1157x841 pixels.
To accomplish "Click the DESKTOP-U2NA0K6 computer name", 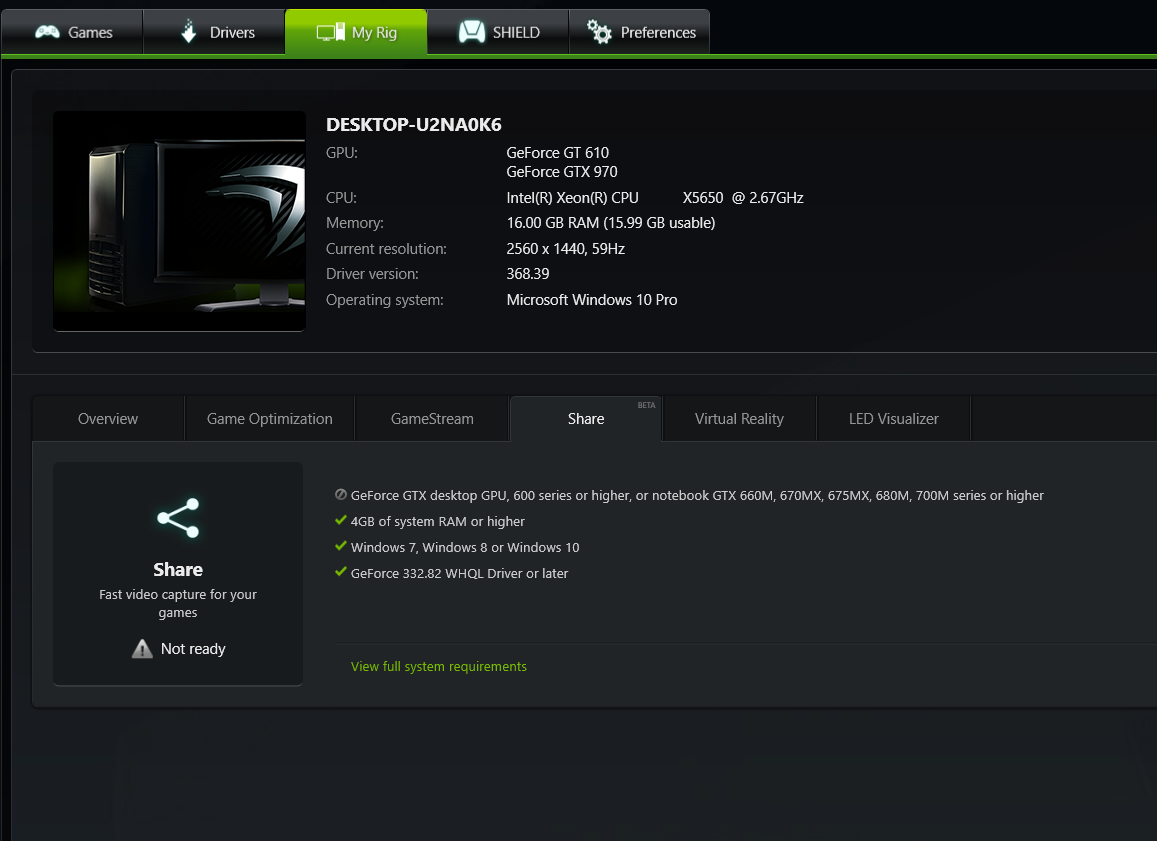I will click(414, 125).
